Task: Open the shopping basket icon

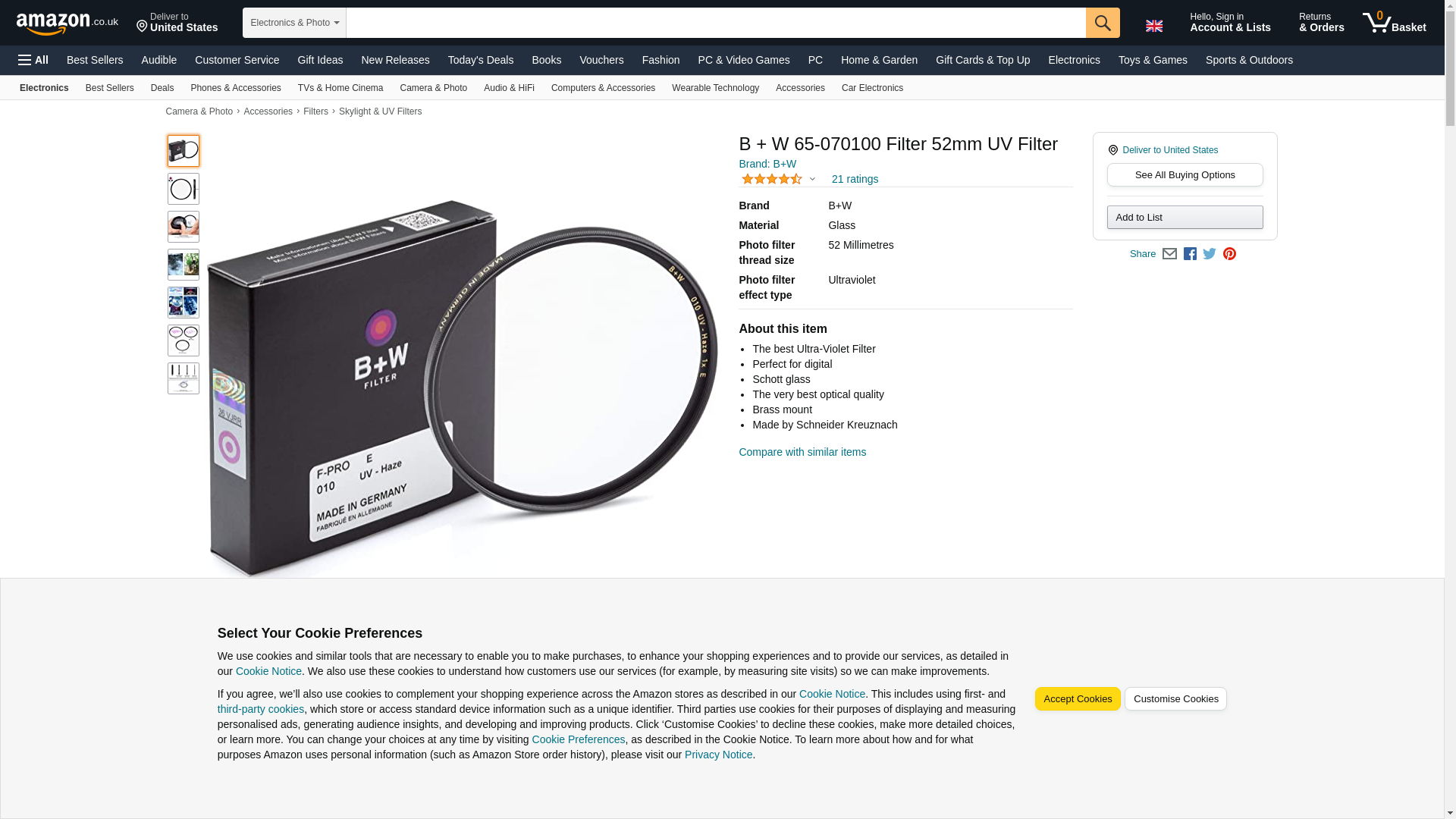Action: pos(1394,23)
